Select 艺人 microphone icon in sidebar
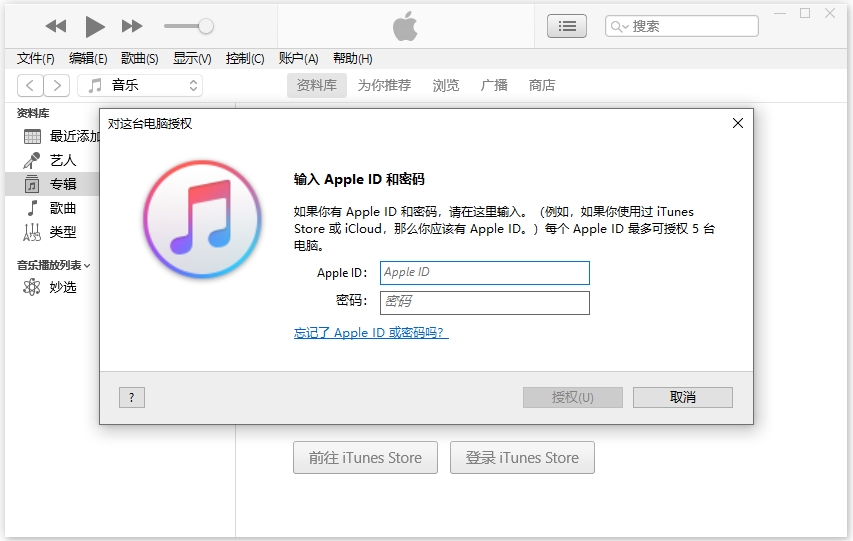 (x=32, y=160)
